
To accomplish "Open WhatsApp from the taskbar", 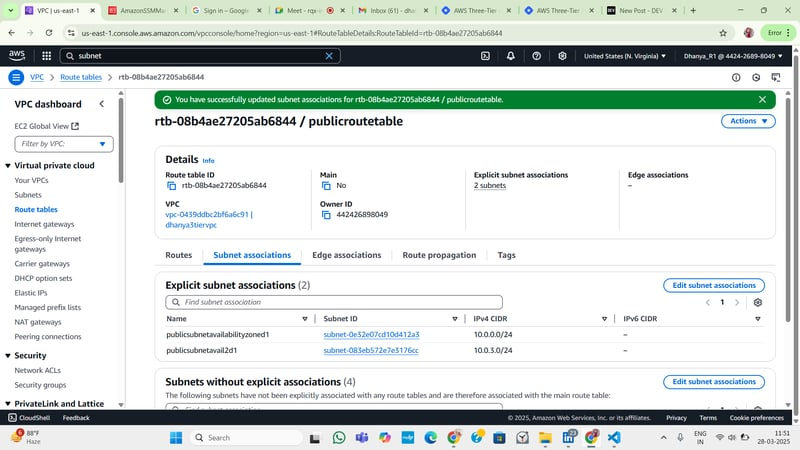I will click(339, 438).
